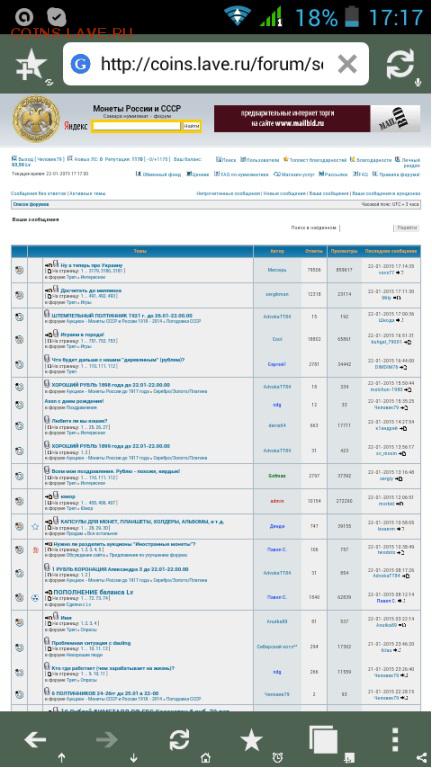Open topic 'КАПСУЛЫ ДЛЯ МОНЕТ, ПЛАНШЕТЫ'
The height and width of the screenshot is (768, 432).
click(x=142, y=522)
